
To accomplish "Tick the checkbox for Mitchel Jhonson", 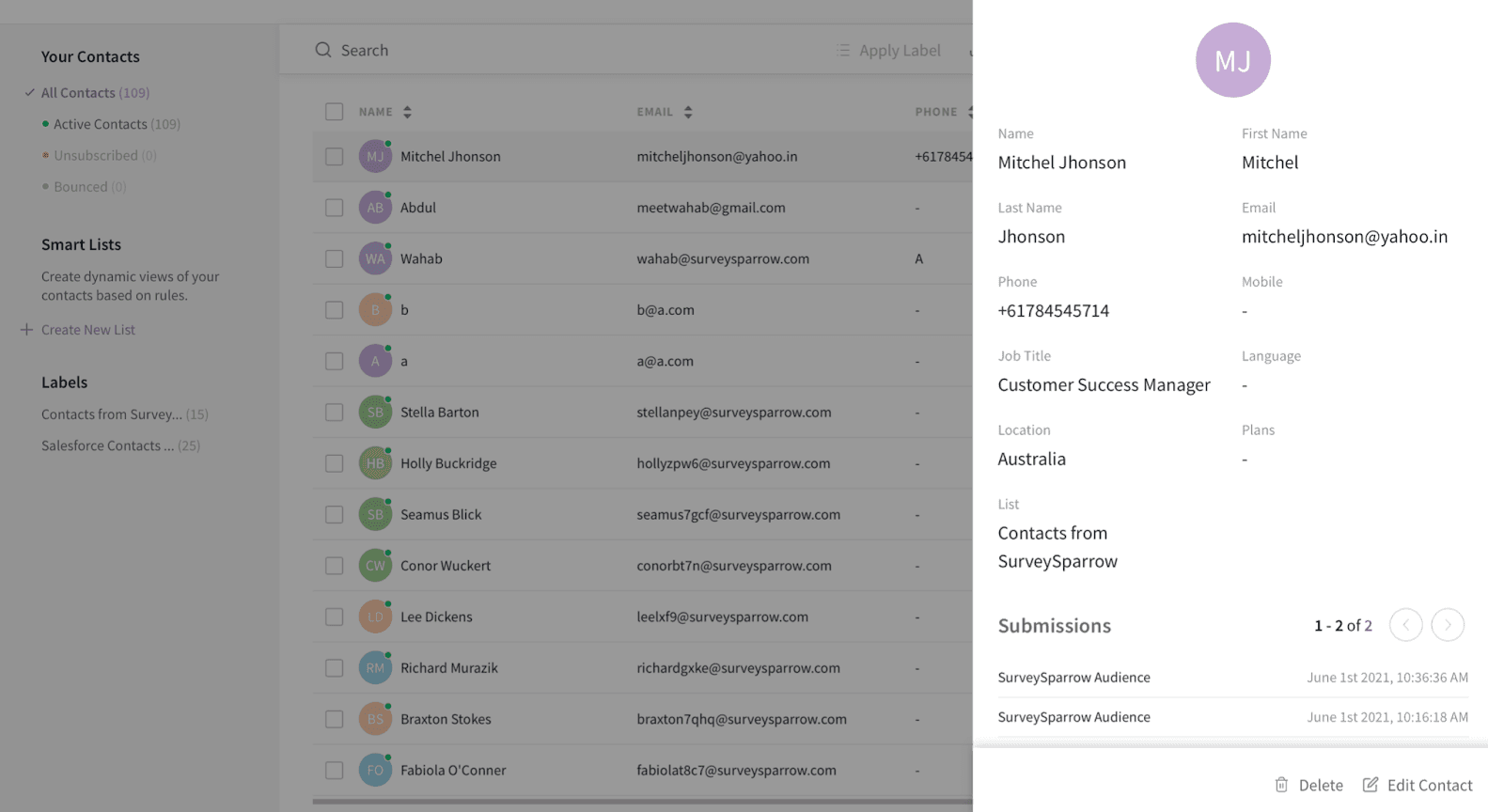I will pos(335,157).
